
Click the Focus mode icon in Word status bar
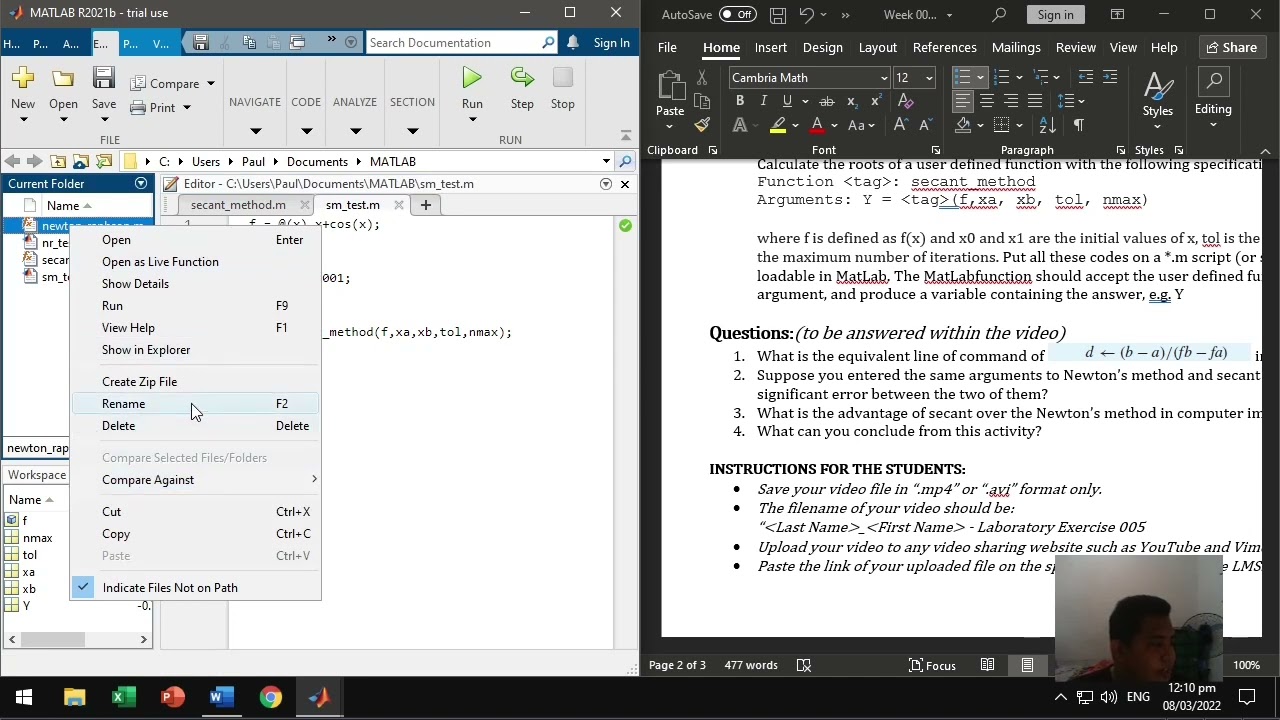click(934, 665)
